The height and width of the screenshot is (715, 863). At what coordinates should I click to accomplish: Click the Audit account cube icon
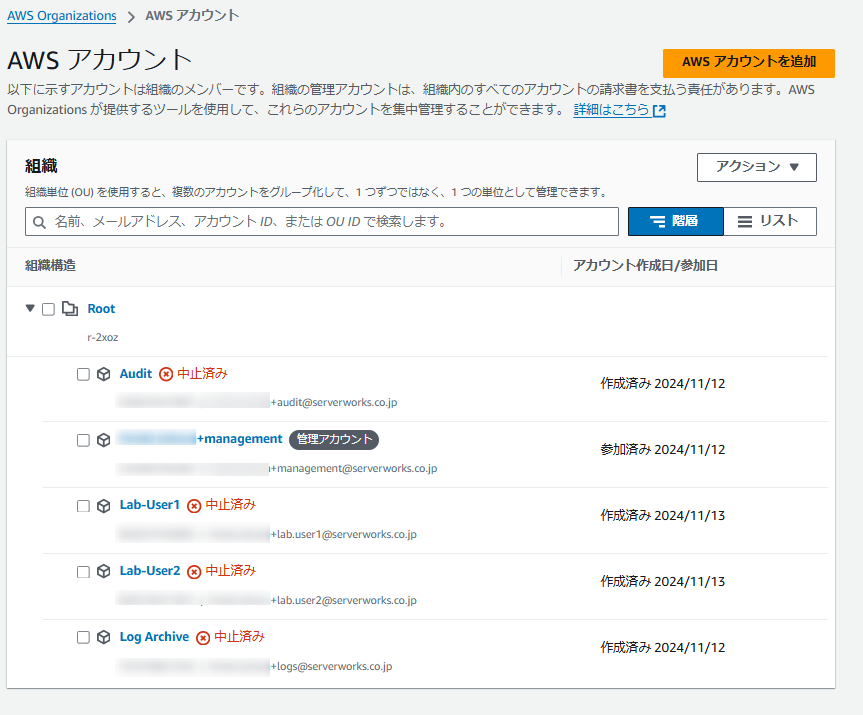[103, 374]
